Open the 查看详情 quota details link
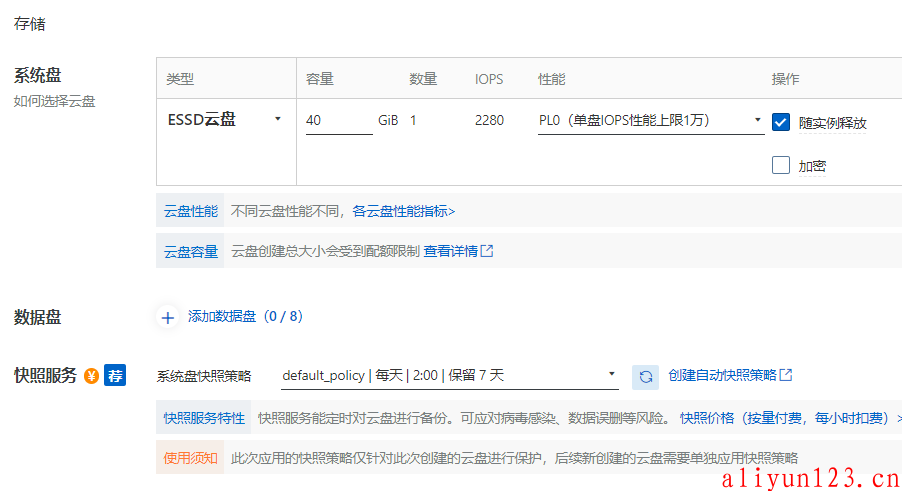Viewport: 902px width, 491px height. pos(450,251)
